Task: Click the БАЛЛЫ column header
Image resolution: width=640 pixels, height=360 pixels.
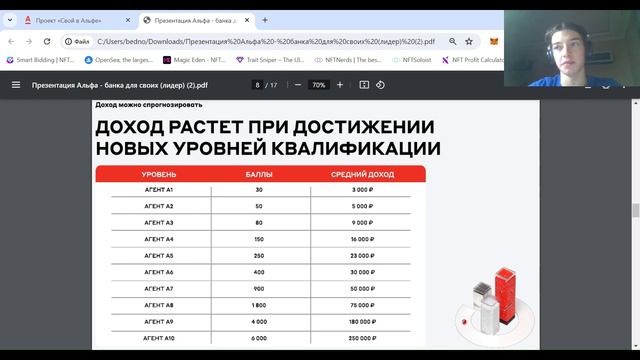Action: click(x=259, y=174)
